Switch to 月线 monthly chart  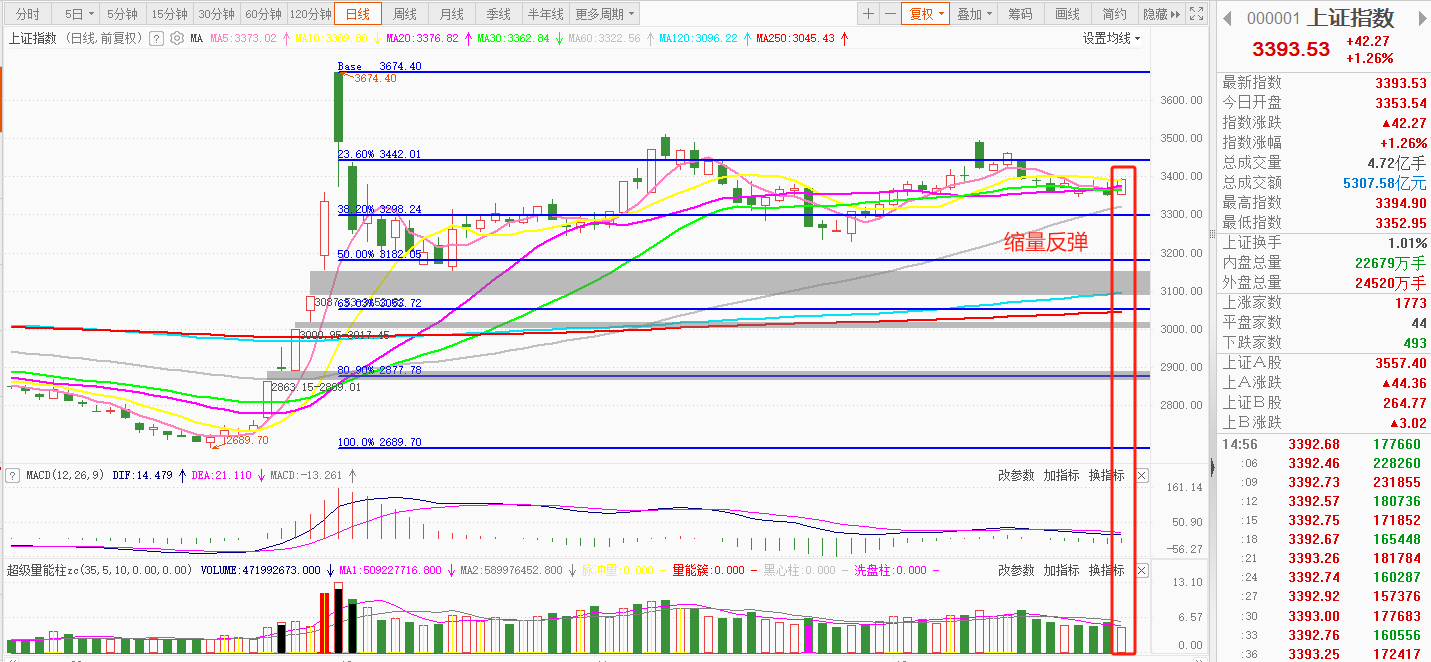click(451, 14)
